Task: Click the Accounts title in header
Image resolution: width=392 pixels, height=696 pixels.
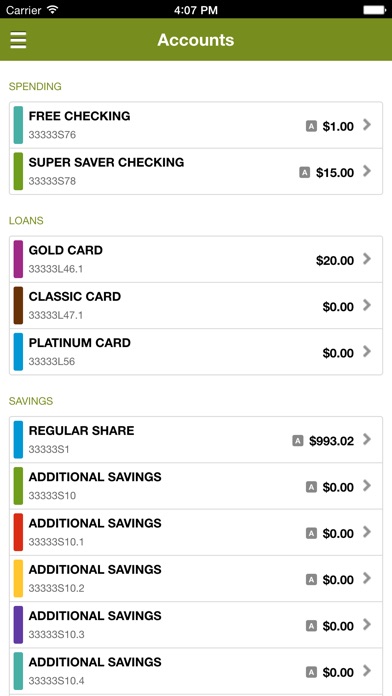Action: [x=196, y=40]
